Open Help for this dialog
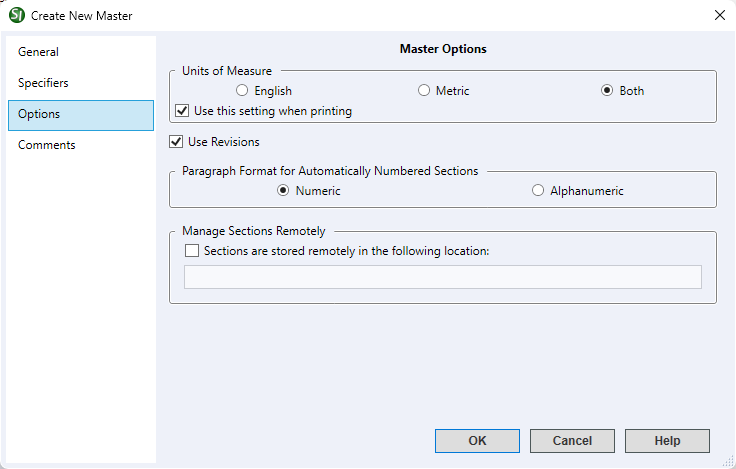This screenshot has width=736, height=469. coord(667,441)
